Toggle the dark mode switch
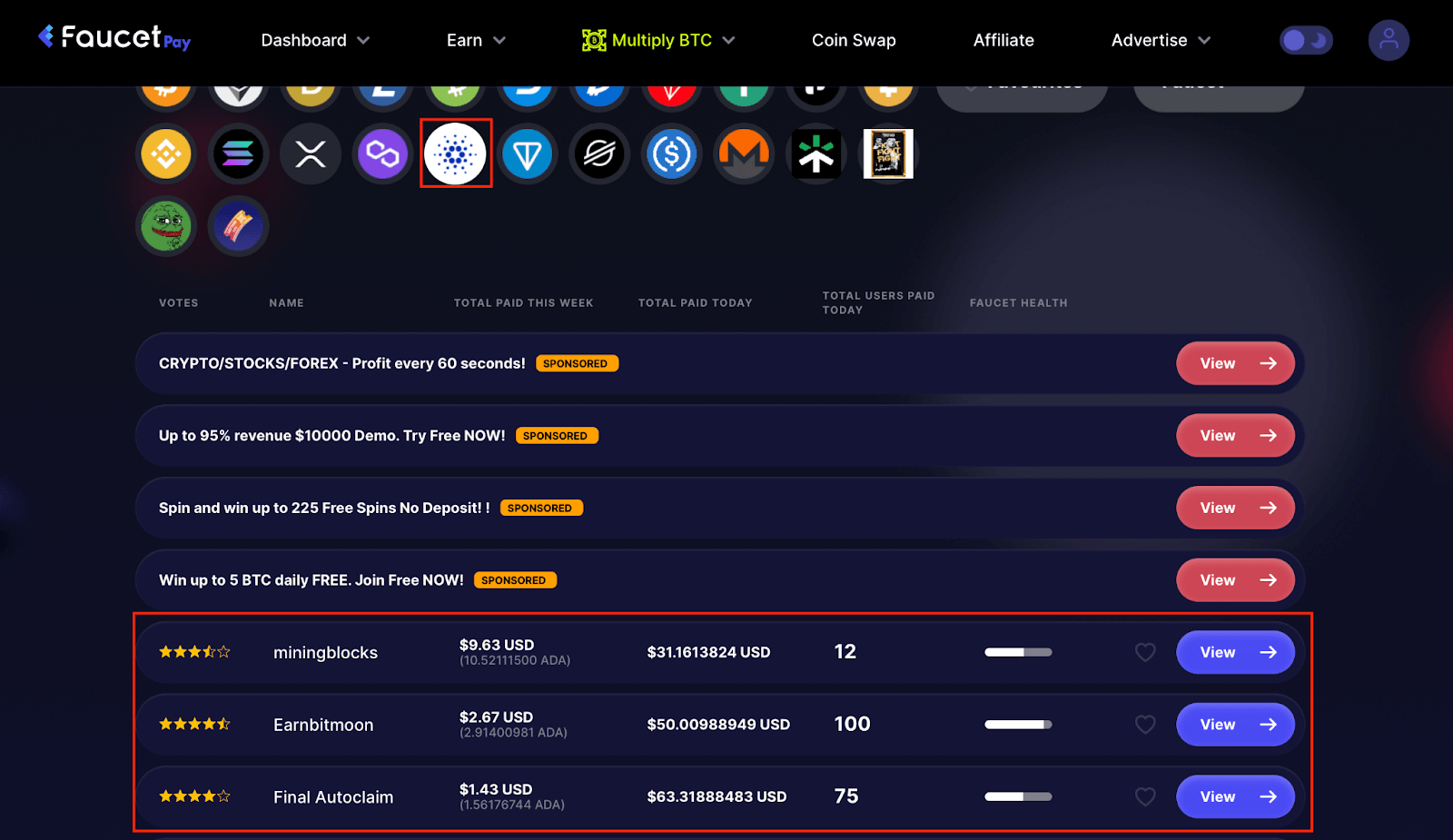 1306,40
